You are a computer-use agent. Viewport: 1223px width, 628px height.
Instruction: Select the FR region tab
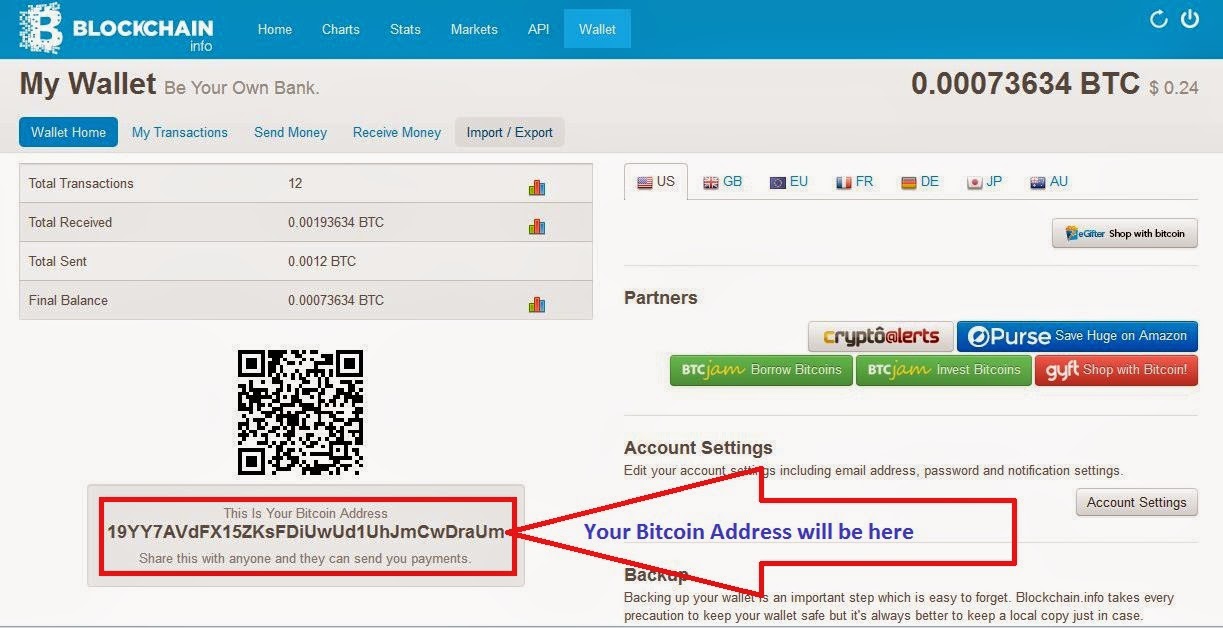[x=855, y=182]
